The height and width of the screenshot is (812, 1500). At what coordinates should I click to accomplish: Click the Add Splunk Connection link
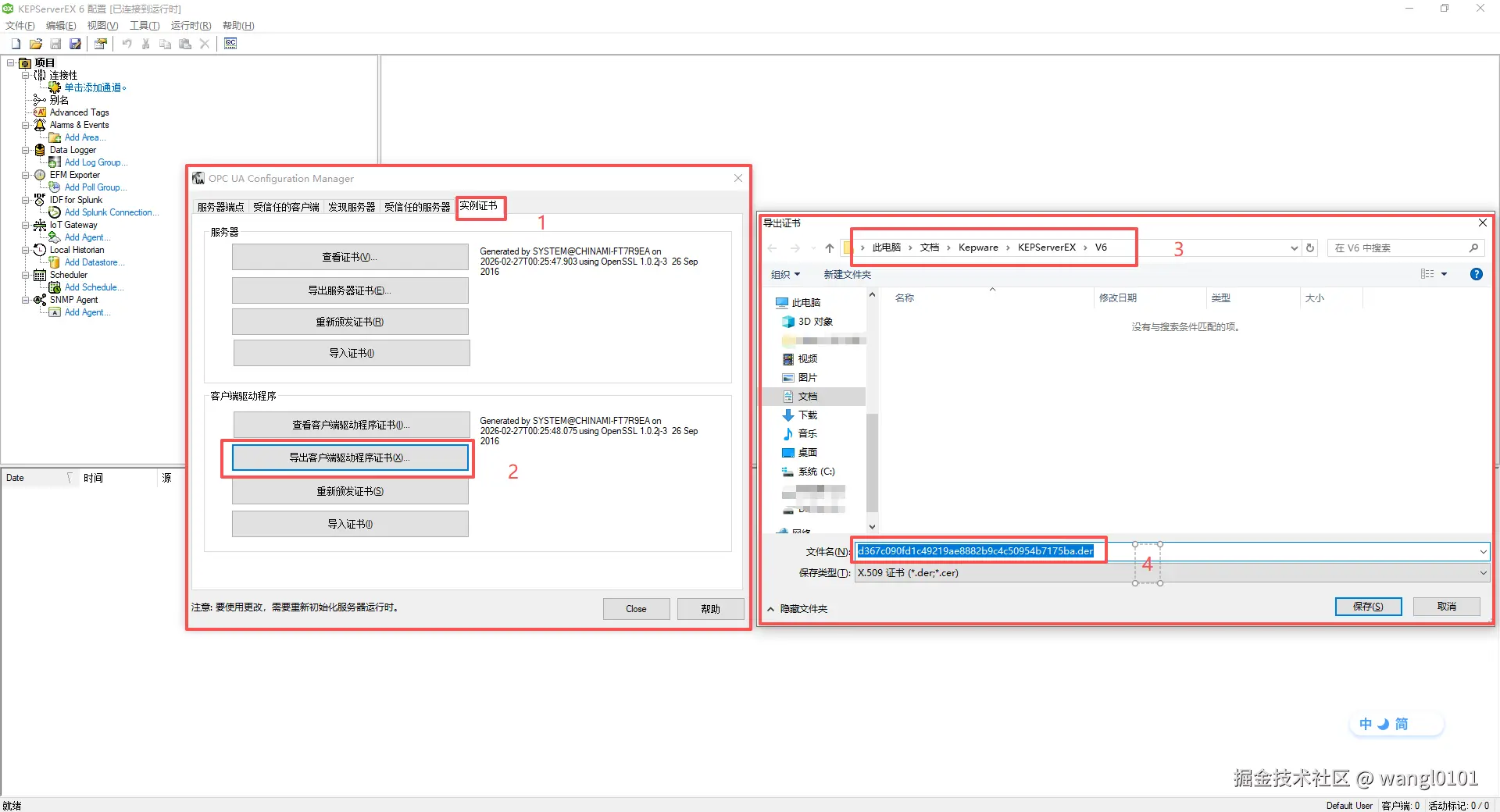[111, 212]
